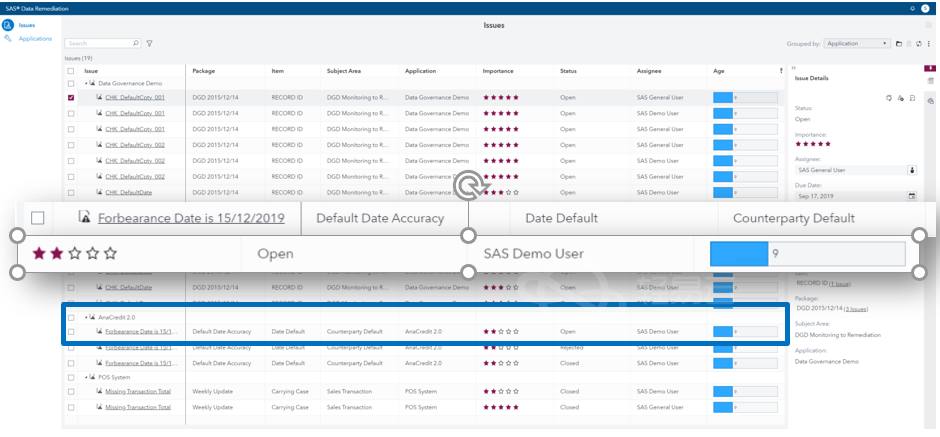Open the notifications bell icon
This screenshot has height=437, width=940.
click(912, 8)
